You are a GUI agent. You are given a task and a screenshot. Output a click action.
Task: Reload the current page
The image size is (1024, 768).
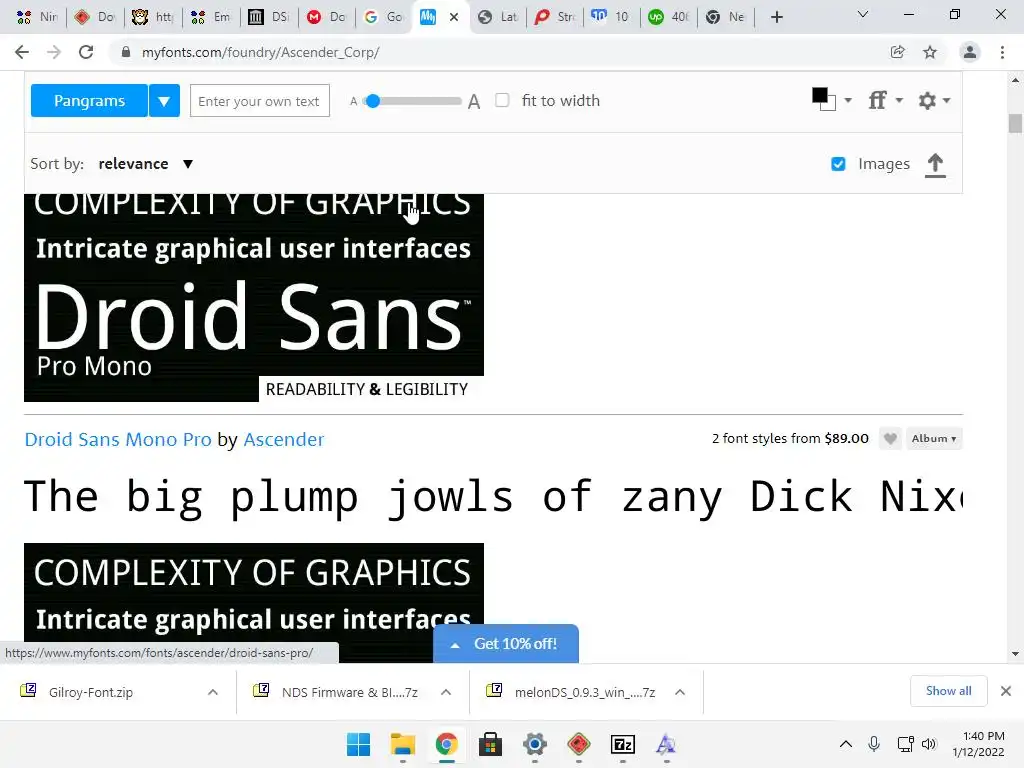click(x=86, y=52)
